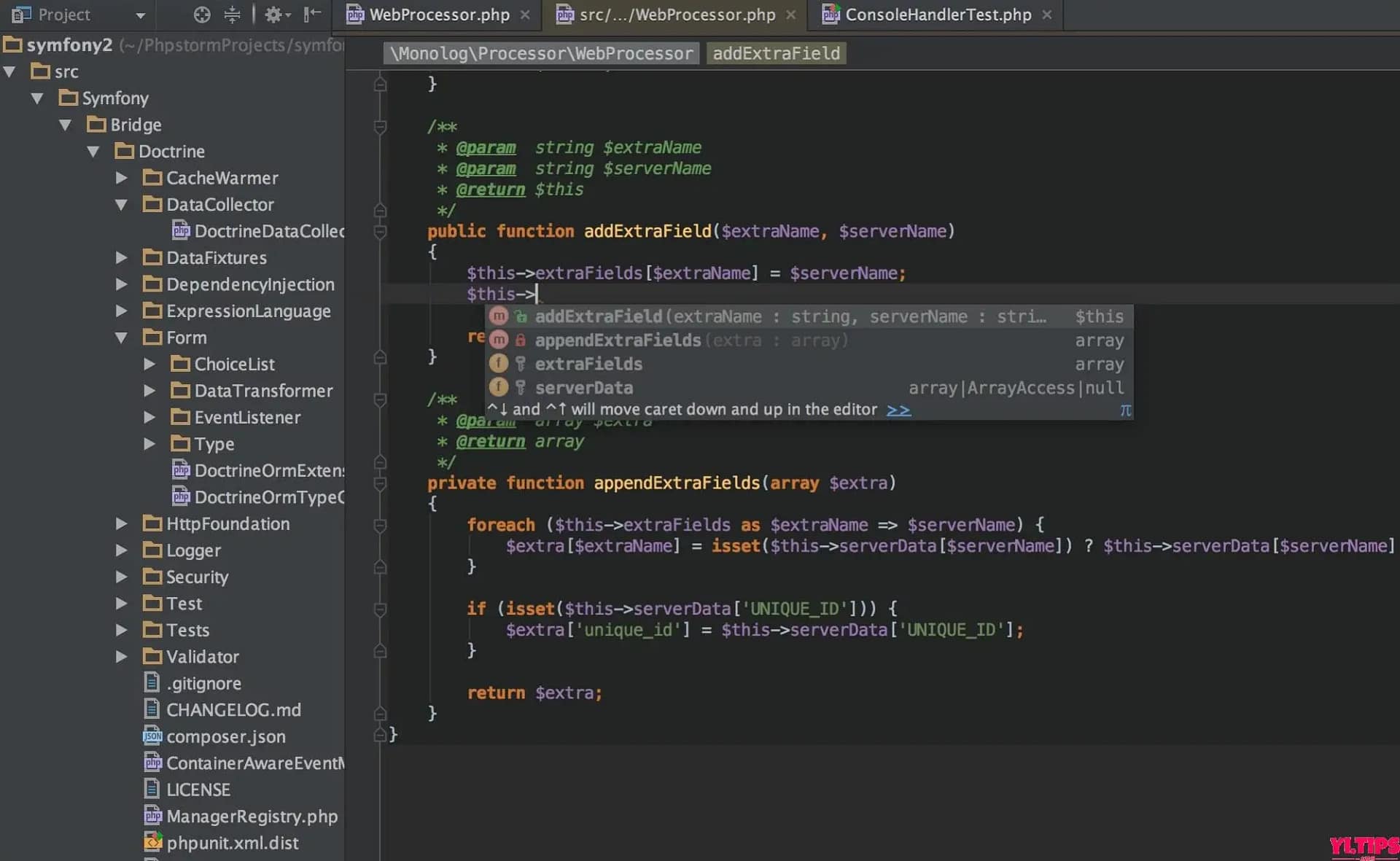
Task: Click the addExtraField breadcrumb
Action: (776, 53)
